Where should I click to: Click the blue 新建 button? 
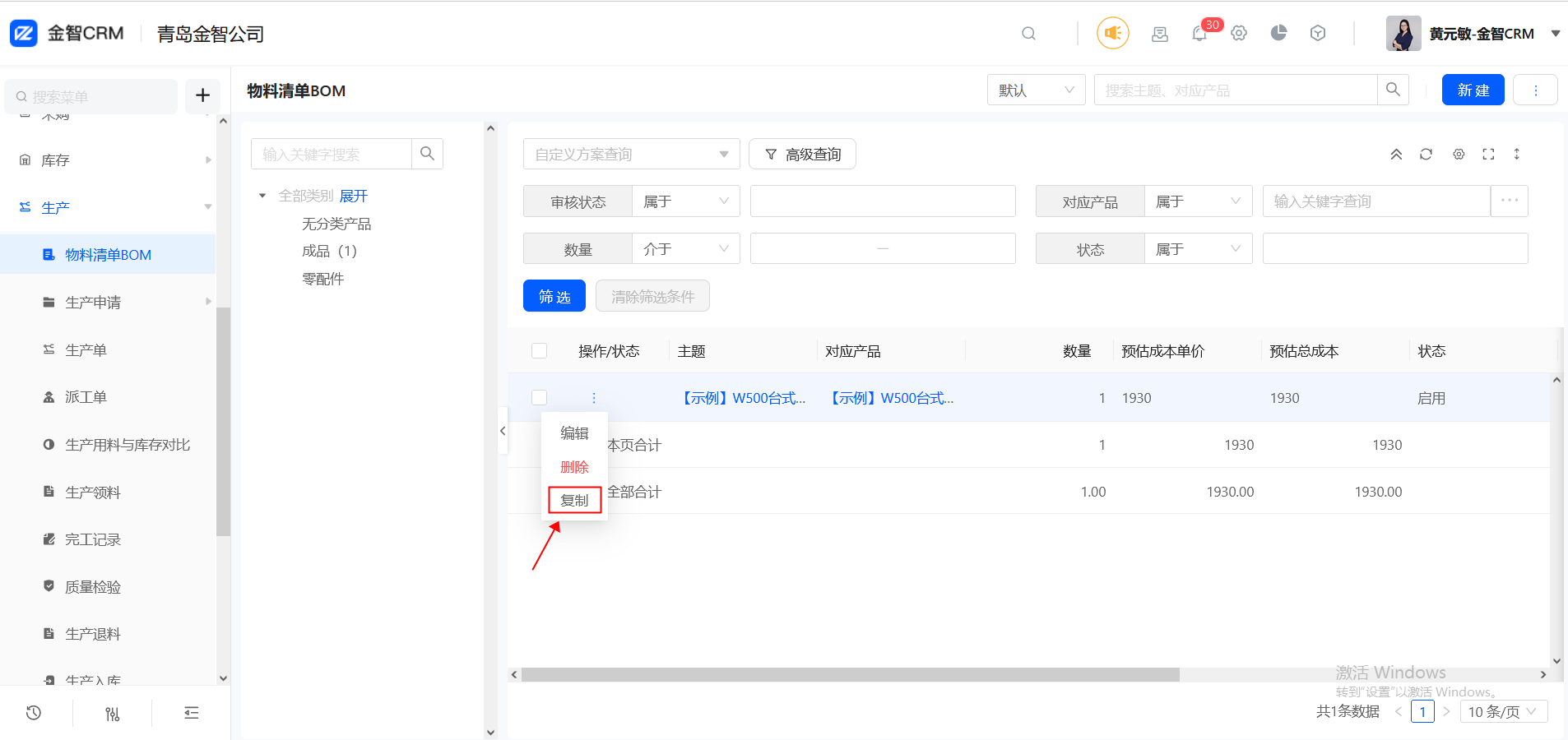tap(1473, 90)
